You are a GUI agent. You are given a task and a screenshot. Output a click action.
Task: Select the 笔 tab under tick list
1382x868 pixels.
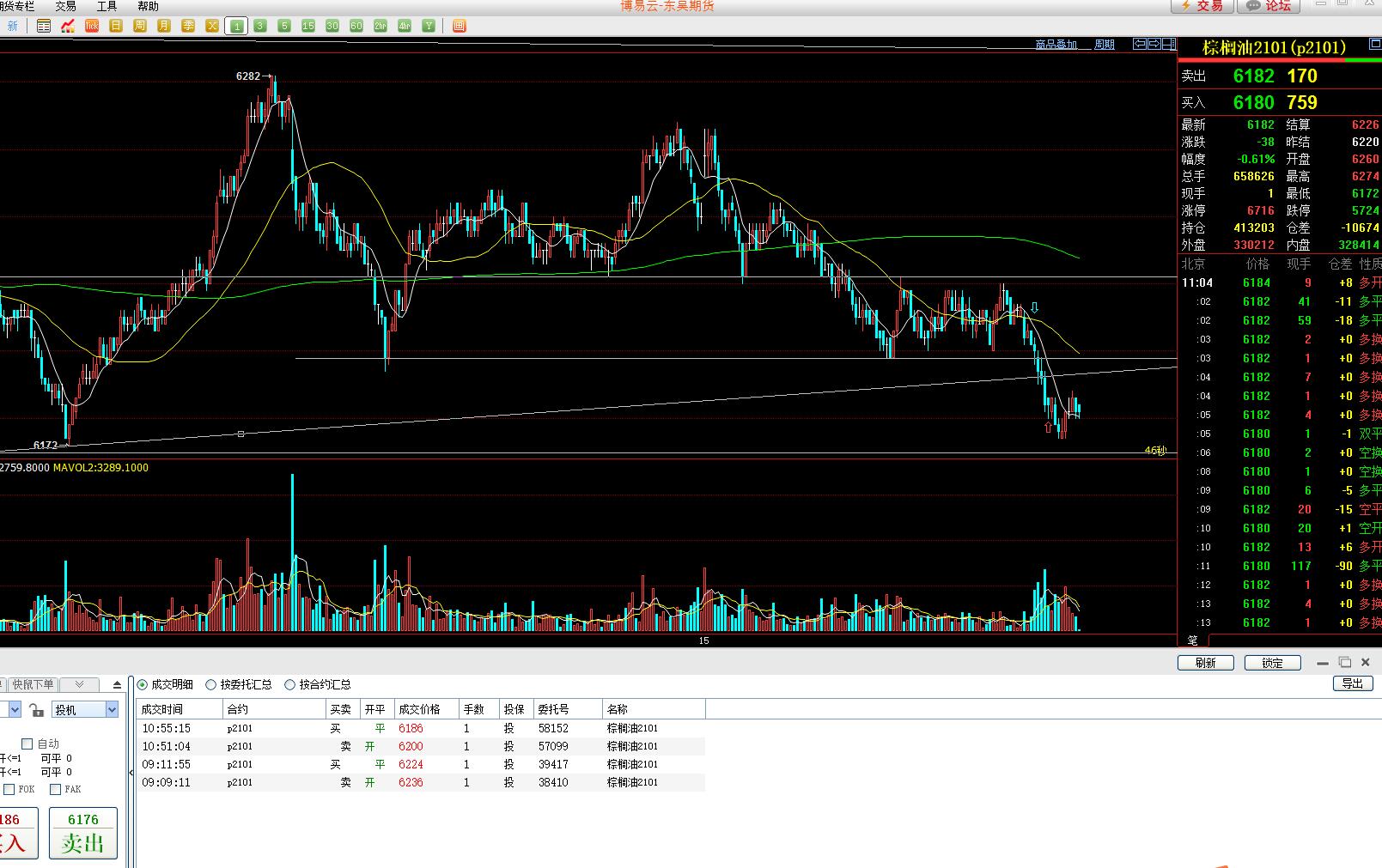[x=1193, y=640]
